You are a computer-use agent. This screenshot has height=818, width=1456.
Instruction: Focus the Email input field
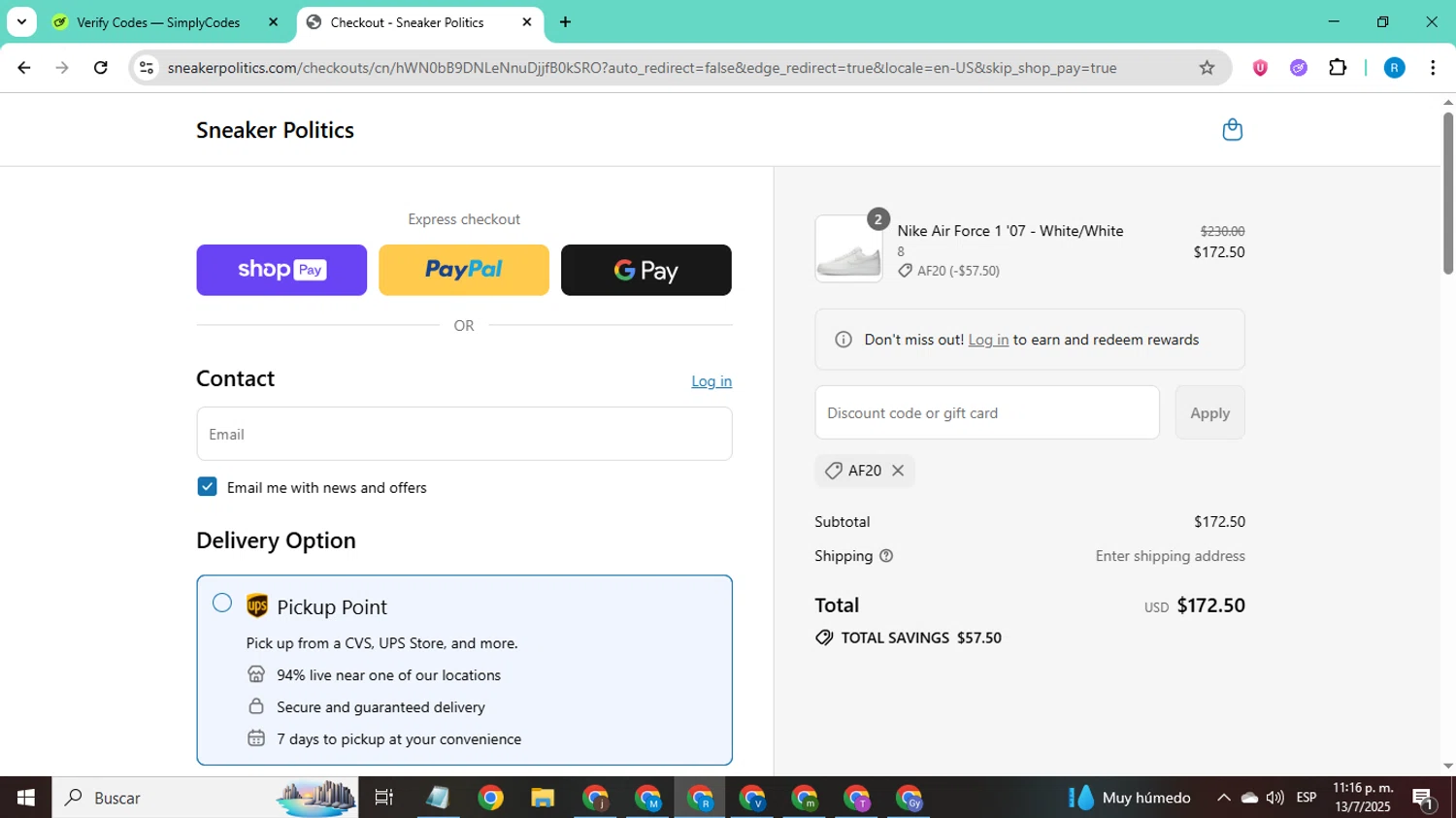[464, 434]
